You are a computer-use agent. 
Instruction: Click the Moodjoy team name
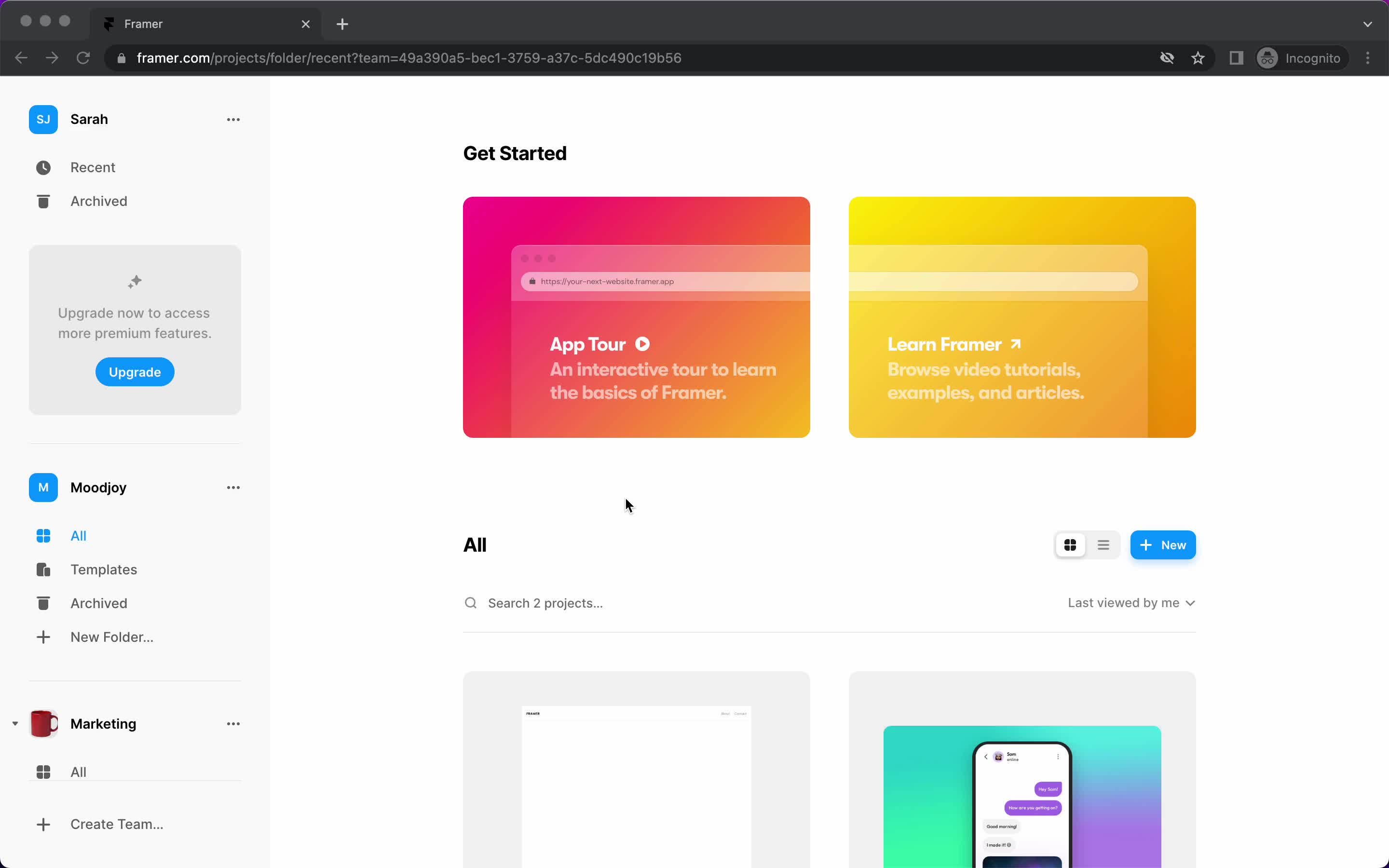pos(98,488)
